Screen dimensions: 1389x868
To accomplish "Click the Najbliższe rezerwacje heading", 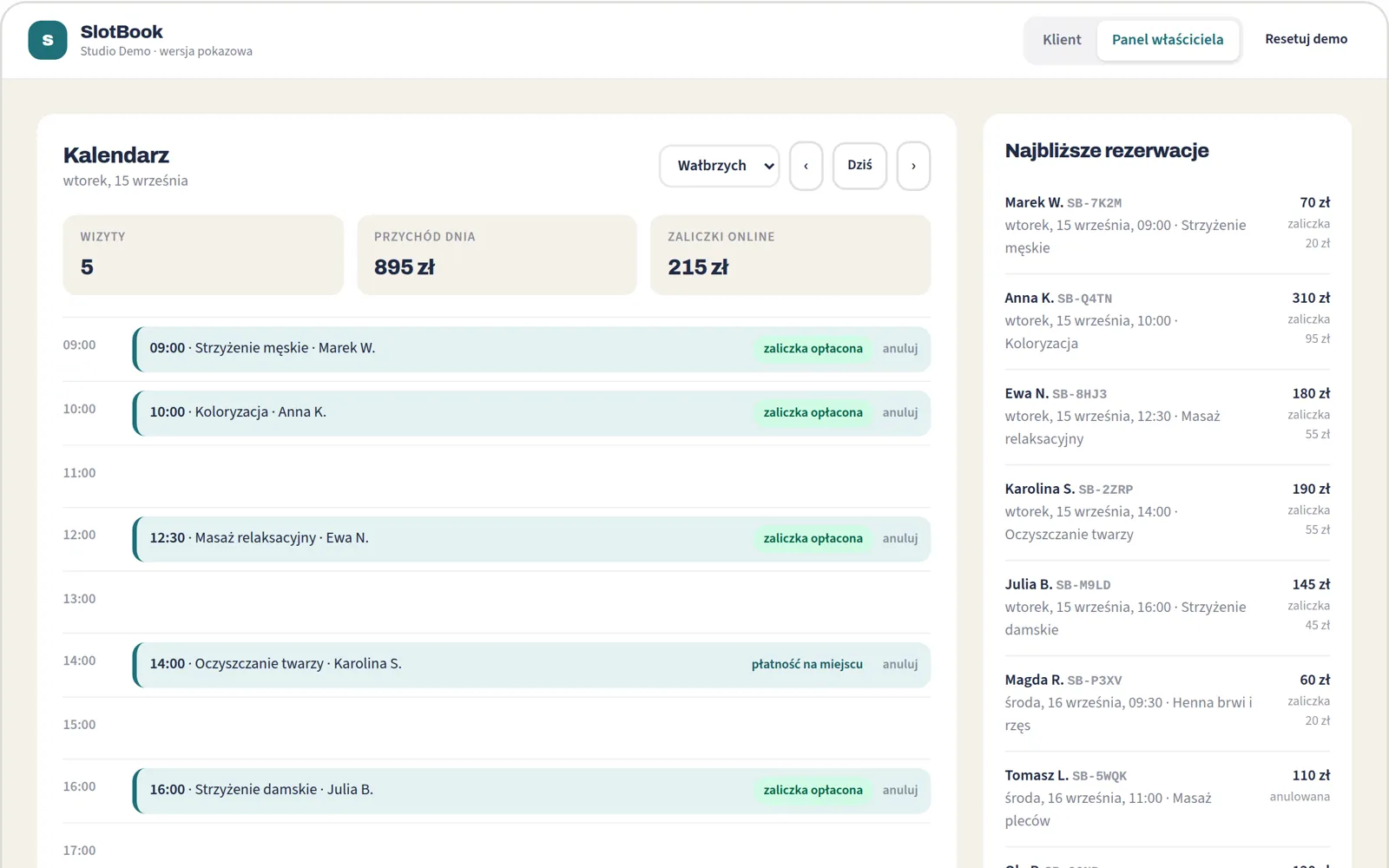I will 1107,151.
